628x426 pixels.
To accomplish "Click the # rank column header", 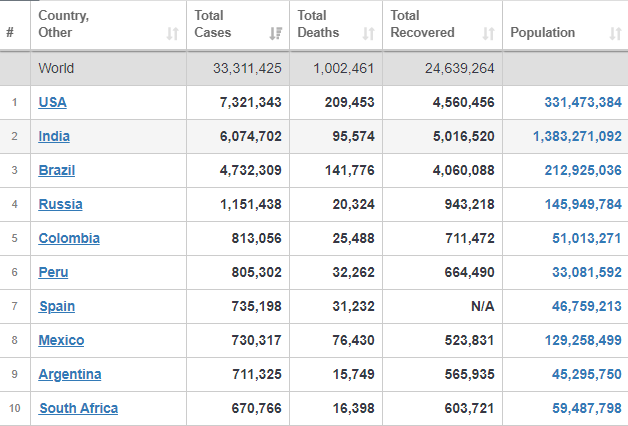I will (10, 32).
